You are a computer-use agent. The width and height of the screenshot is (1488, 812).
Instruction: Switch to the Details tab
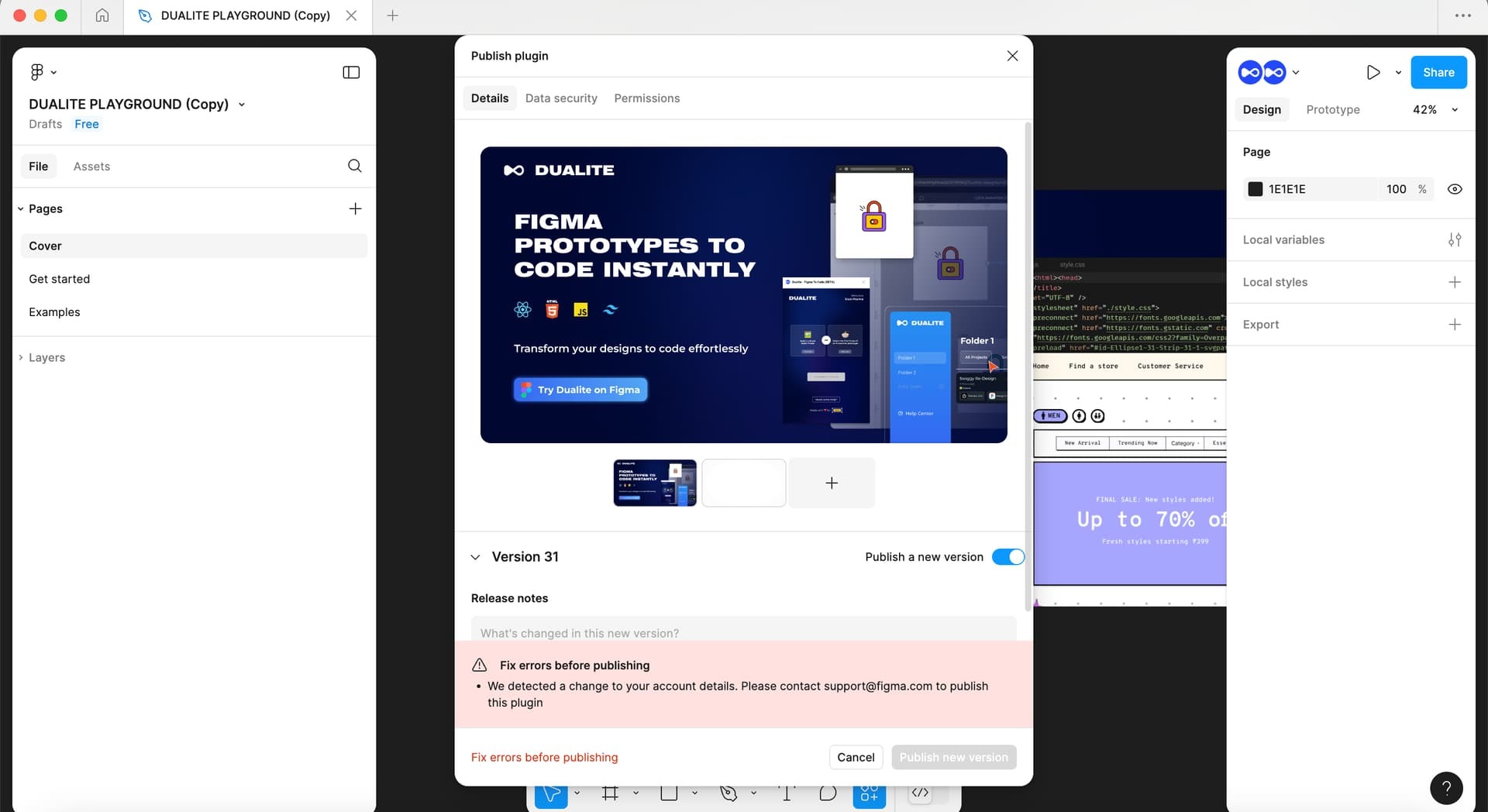click(x=490, y=98)
